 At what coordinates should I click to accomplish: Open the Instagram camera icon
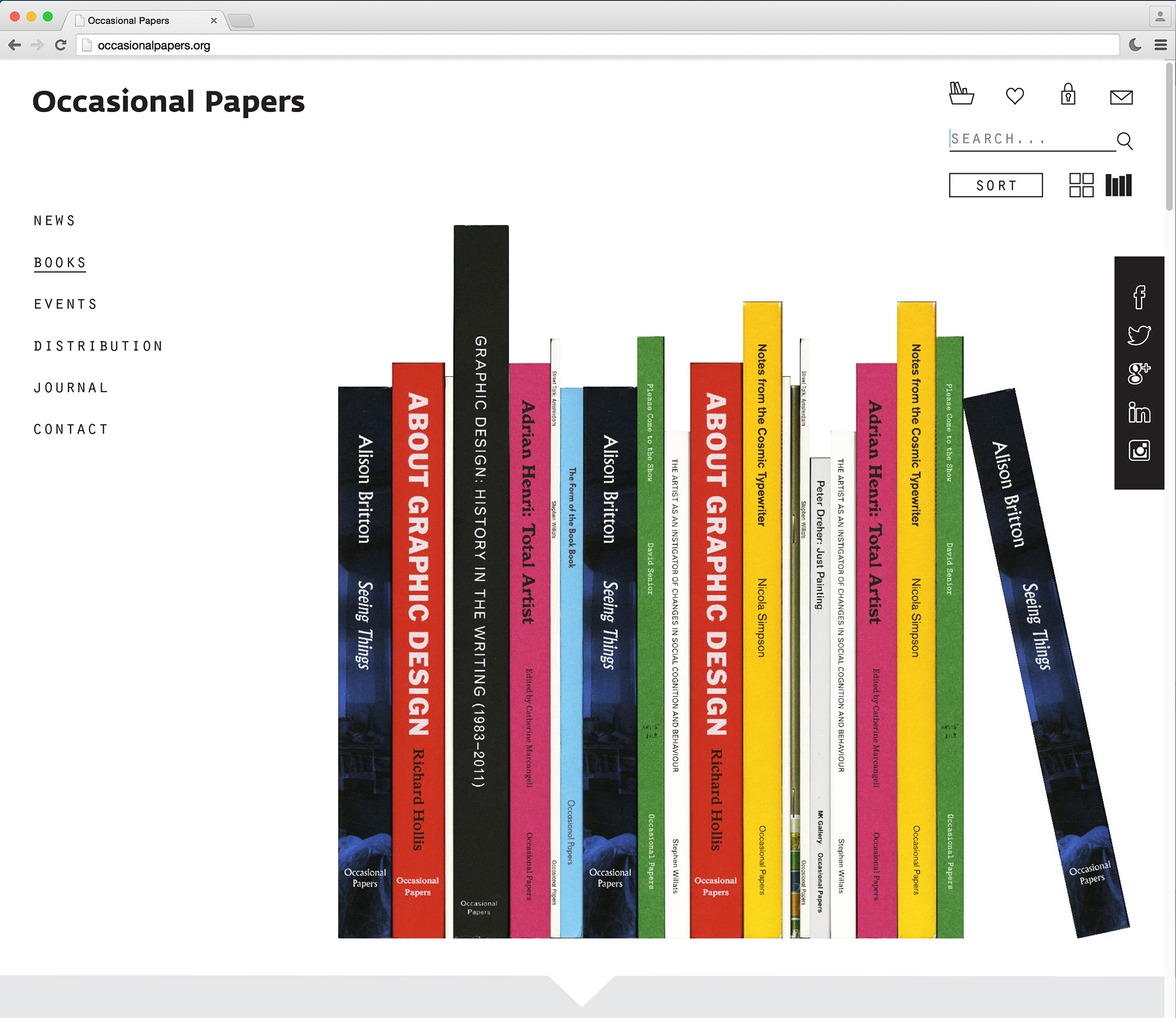pyautogui.click(x=1139, y=451)
